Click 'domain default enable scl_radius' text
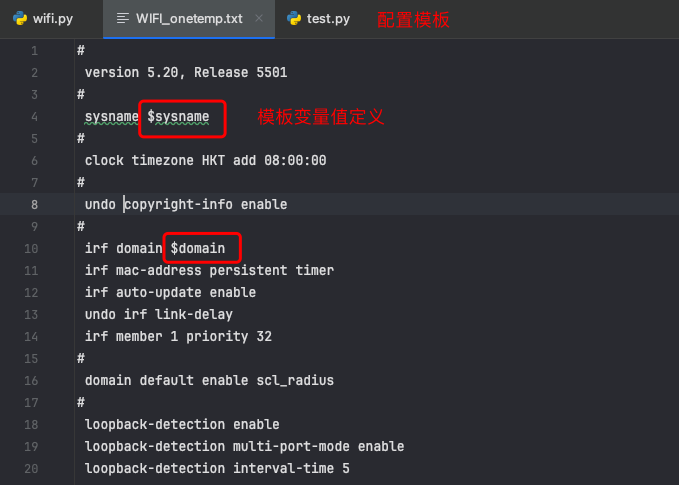679x485 pixels. click(209, 380)
